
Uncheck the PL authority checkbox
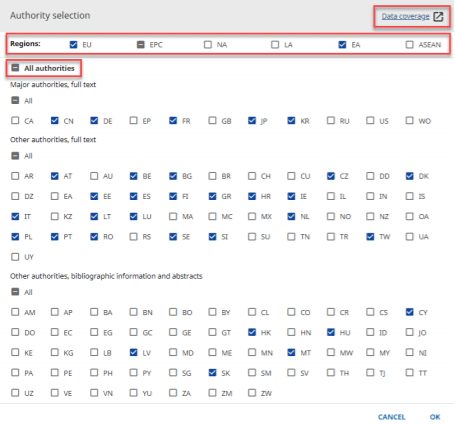[x=15, y=236]
